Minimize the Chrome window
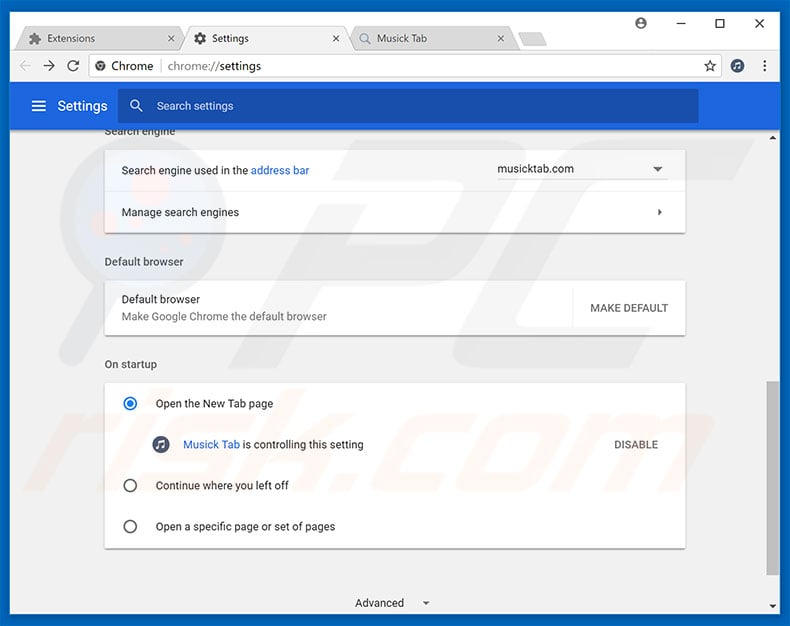Screen dimensions: 790x626 pos(681,23)
